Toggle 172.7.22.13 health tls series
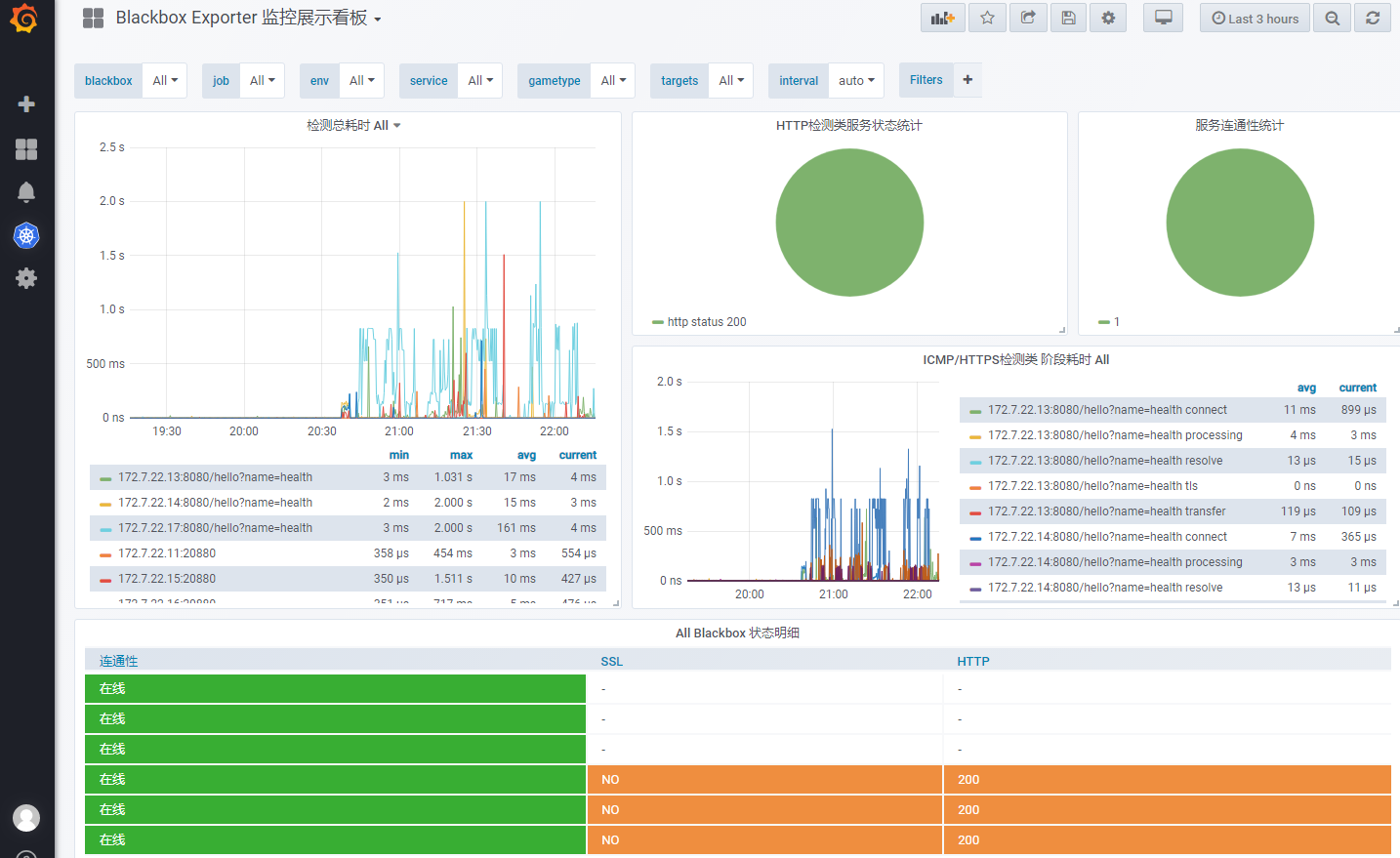 [x=1092, y=486]
